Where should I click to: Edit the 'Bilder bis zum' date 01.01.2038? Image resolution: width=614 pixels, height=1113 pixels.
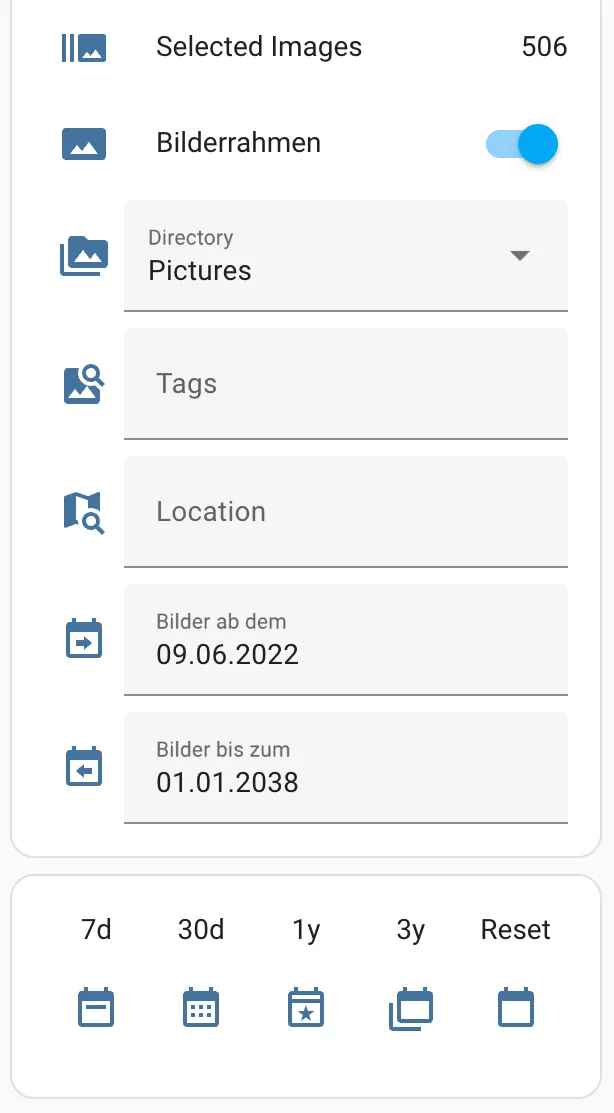click(346, 767)
